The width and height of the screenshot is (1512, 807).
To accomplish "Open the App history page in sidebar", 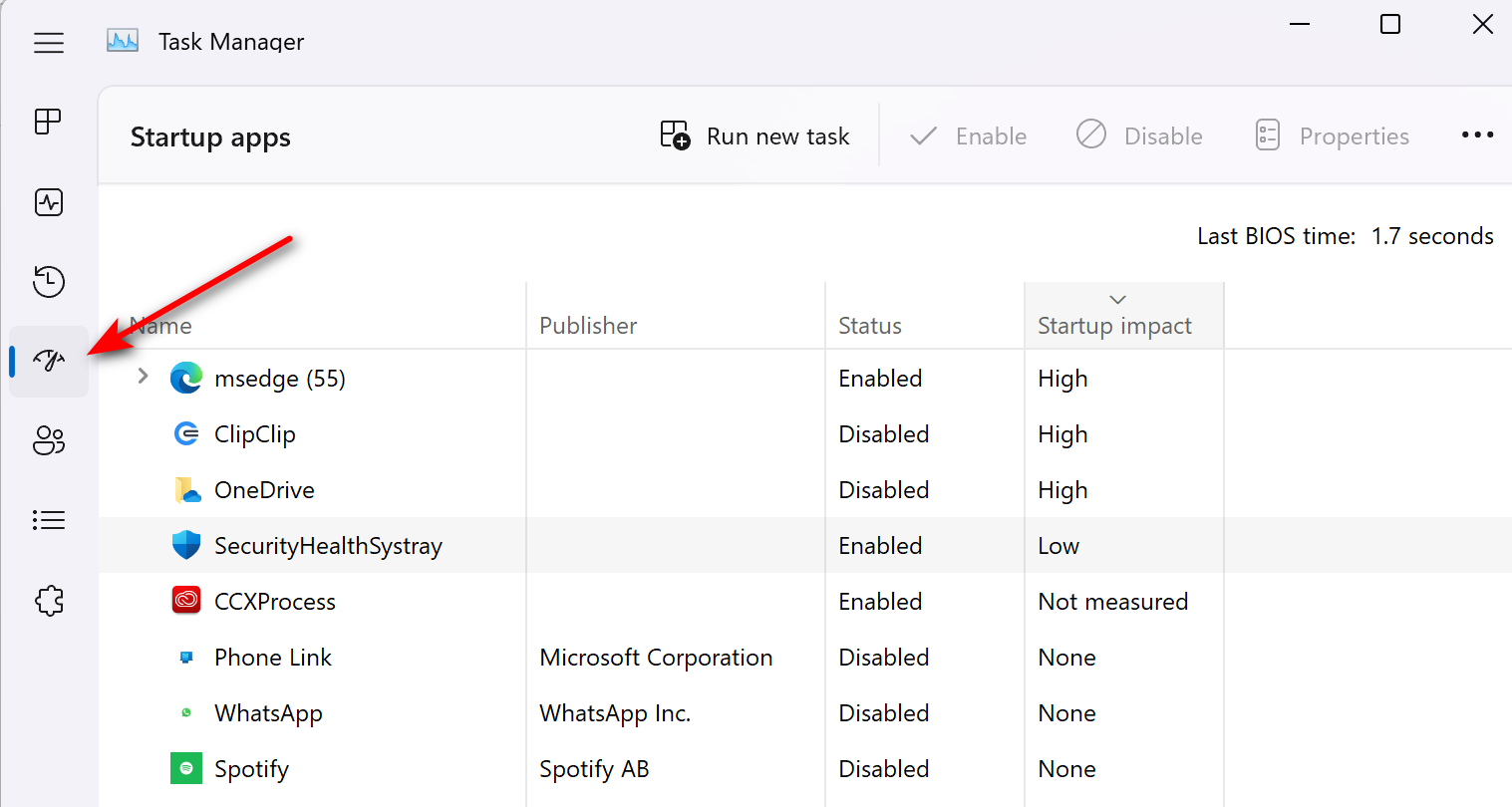I will (x=49, y=282).
